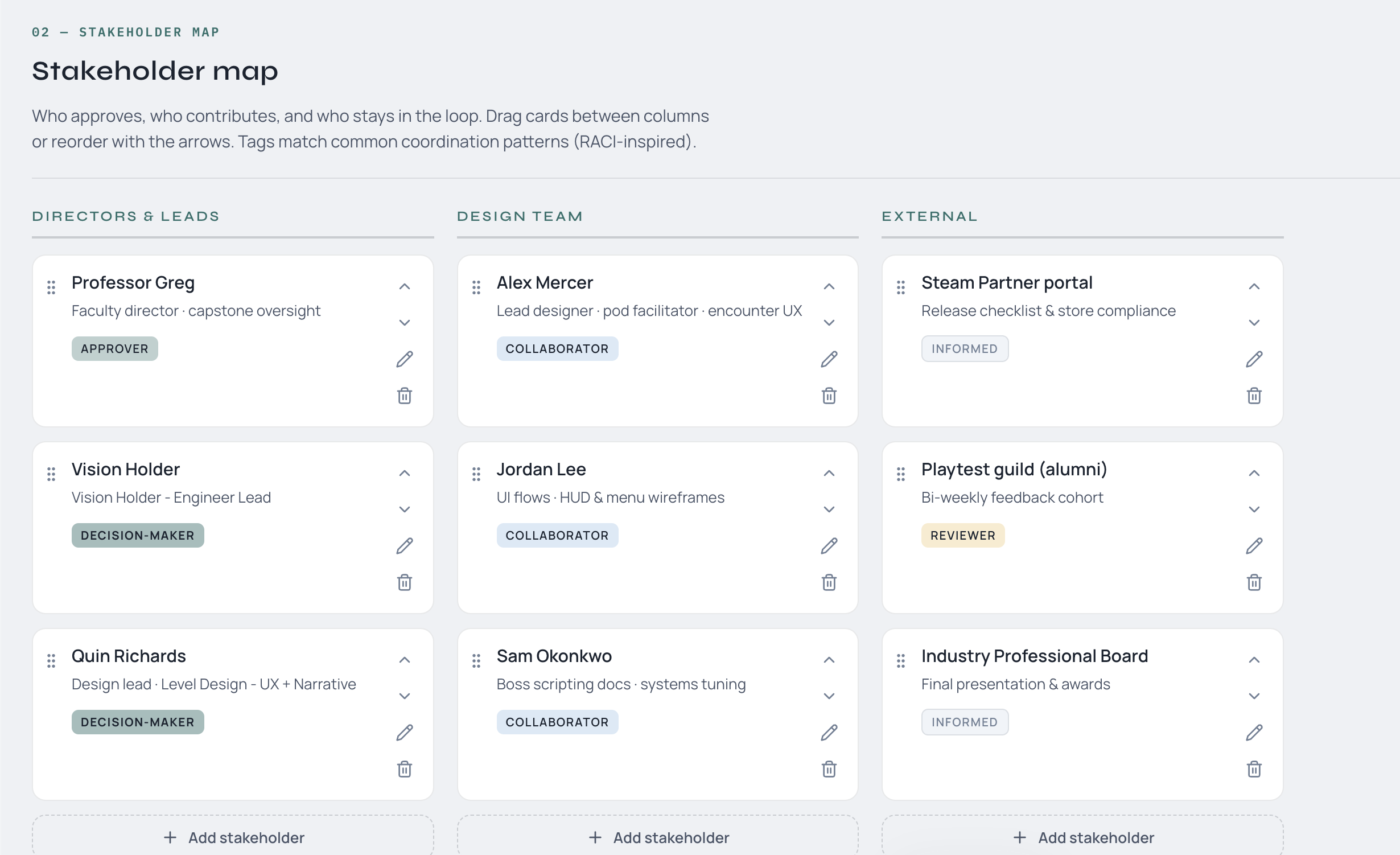Move Jordan Lee card down one position
The width and height of the screenshot is (1400, 855).
coord(829,509)
